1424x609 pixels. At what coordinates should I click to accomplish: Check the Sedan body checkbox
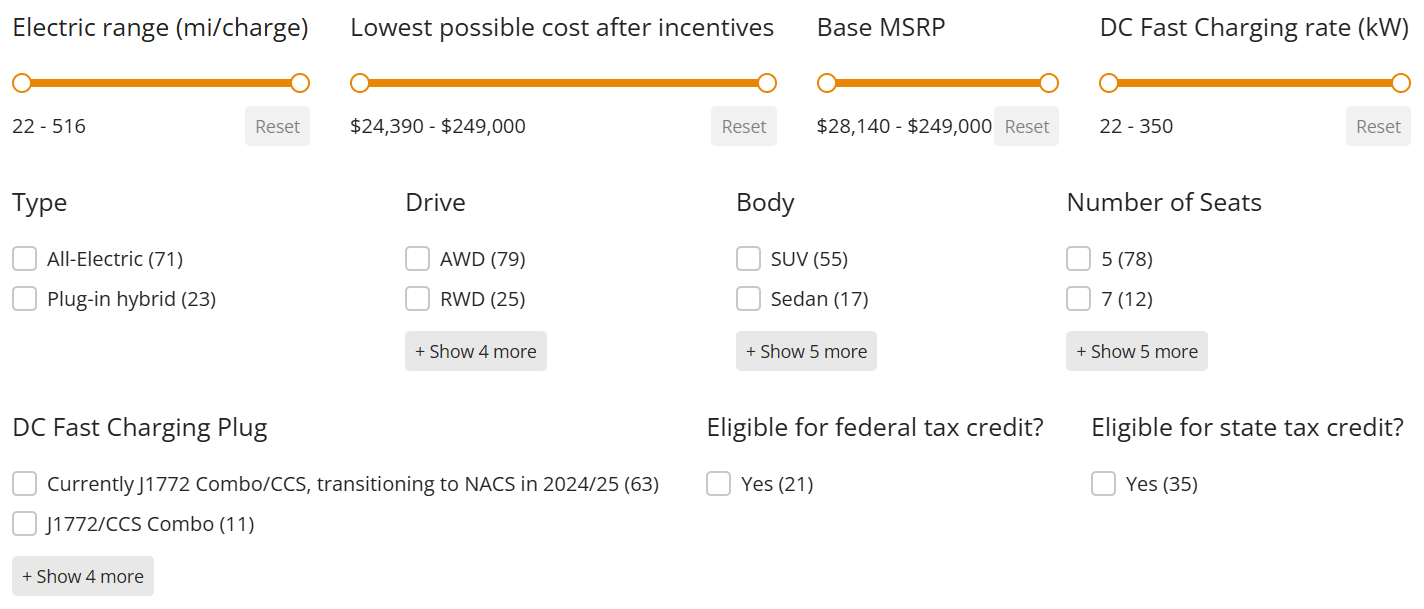[749, 299]
